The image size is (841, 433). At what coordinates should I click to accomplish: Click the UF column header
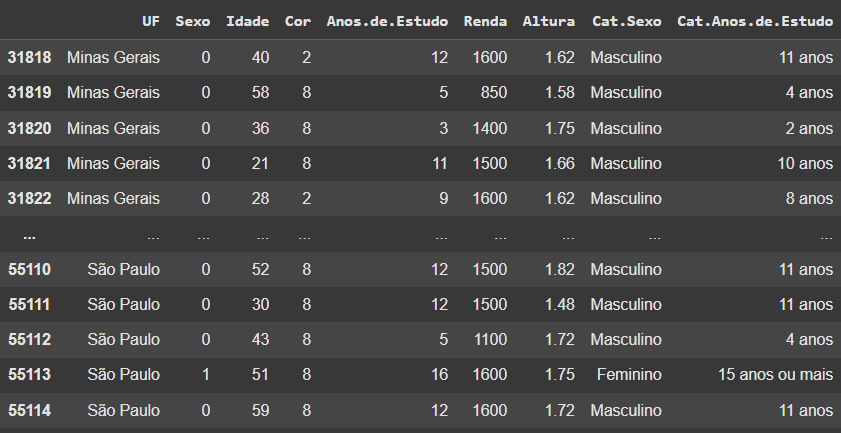coord(151,21)
